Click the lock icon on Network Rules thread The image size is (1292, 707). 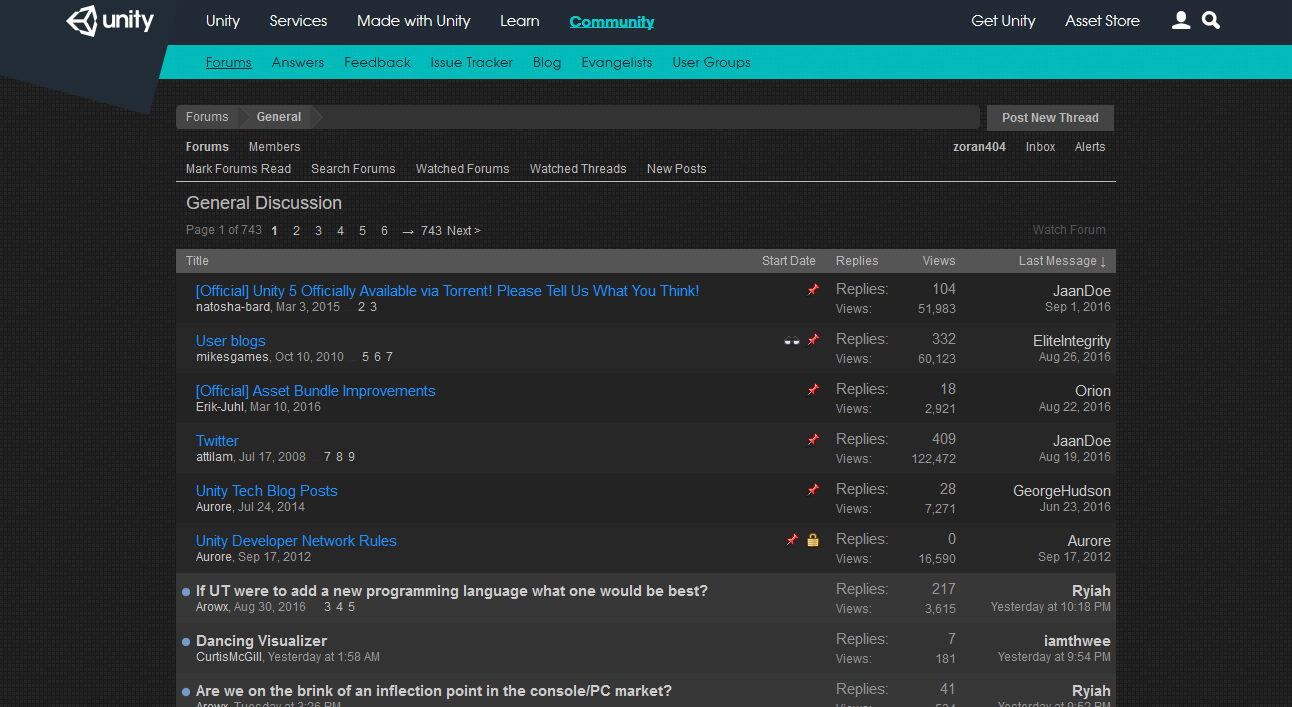813,540
